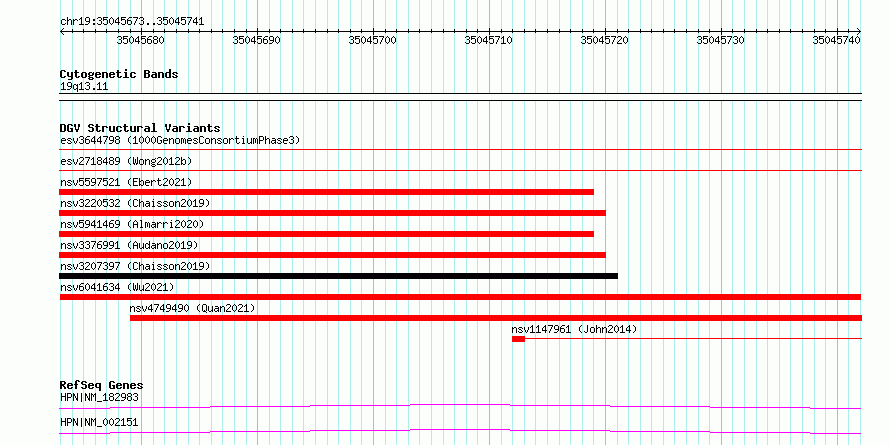Click ruler position label 35045690
Viewport: 890px width, 445px height.
point(257,40)
